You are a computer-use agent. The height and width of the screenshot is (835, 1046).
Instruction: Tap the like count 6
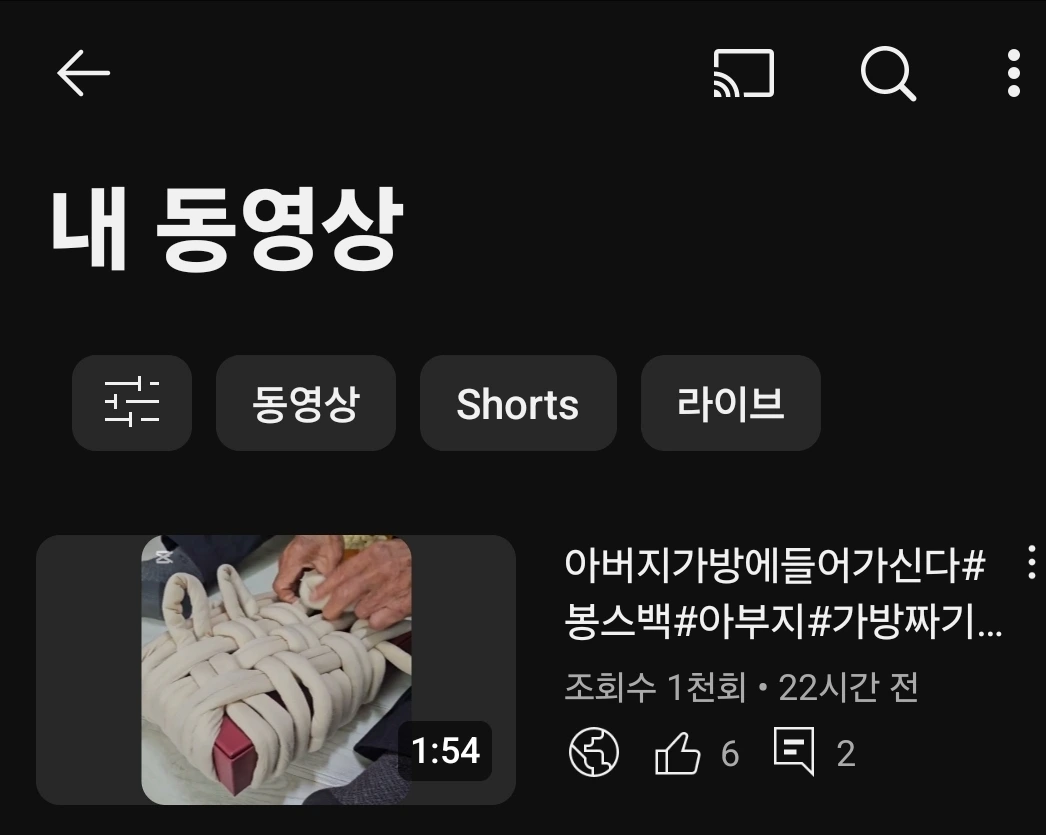[730, 754]
